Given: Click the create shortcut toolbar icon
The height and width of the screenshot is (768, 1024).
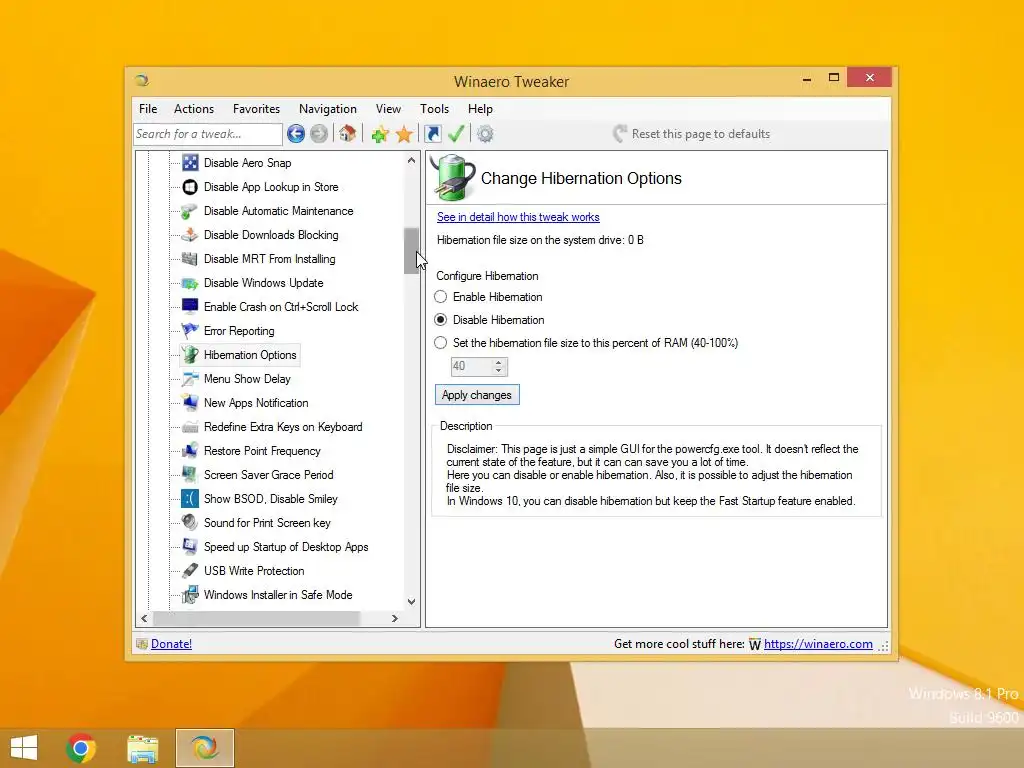Looking at the screenshot, I should click(432, 134).
